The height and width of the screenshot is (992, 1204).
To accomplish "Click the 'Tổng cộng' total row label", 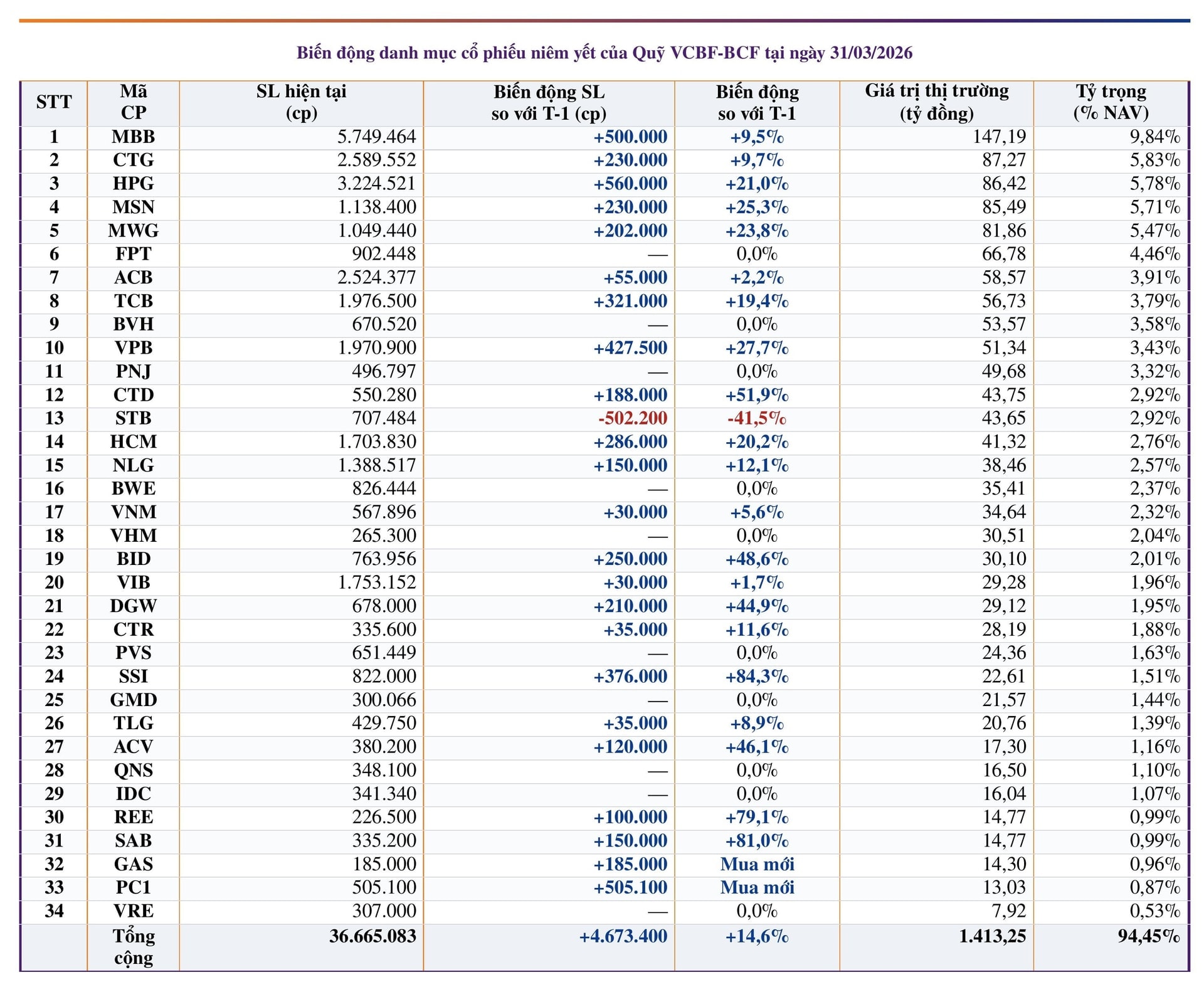I will click(133, 946).
